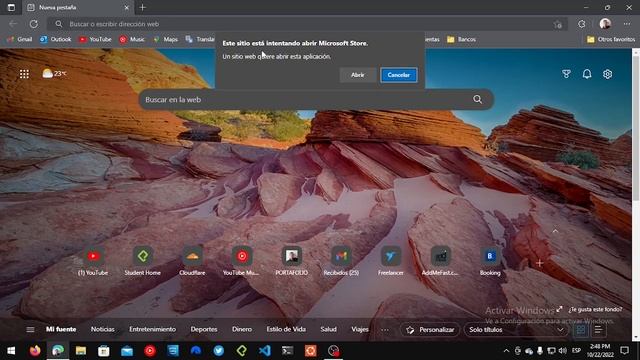Open volume control in system tray

[563, 351]
